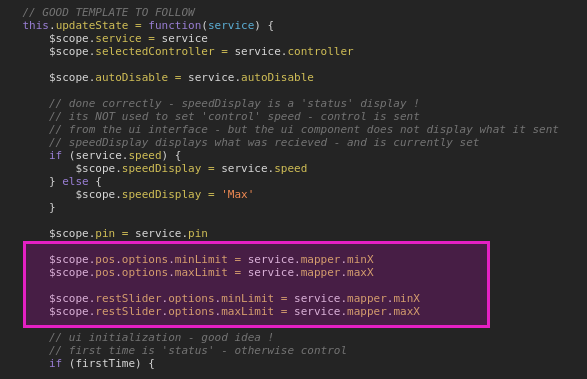
Task: Click the 'if (firstTime)' statement
Action: (101, 363)
